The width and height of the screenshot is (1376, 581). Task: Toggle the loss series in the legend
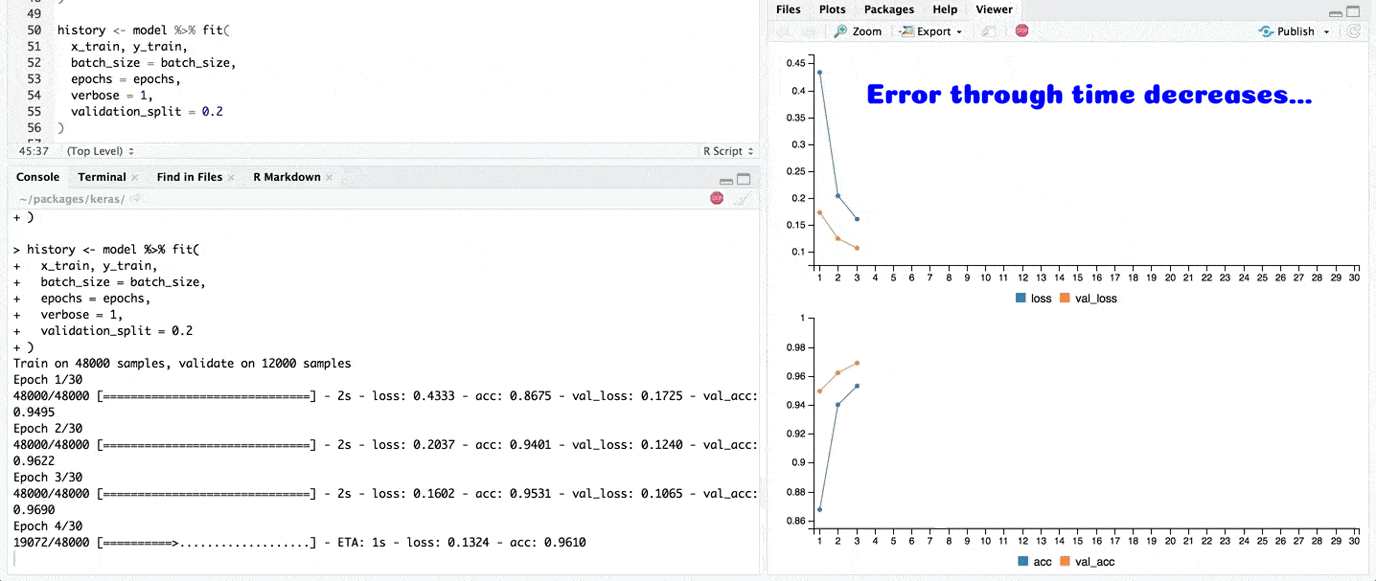click(x=1034, y=298)
